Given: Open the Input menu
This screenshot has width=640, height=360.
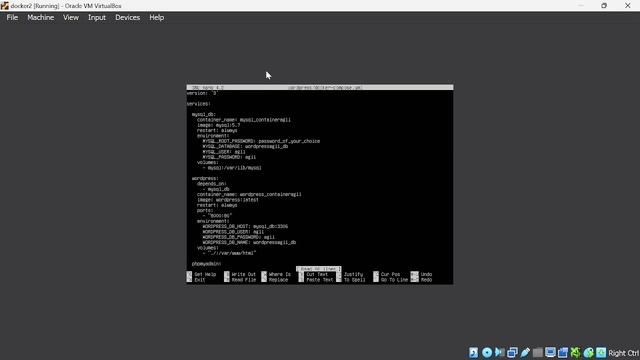Looking at the screenshot, I should tap(97, 18).
